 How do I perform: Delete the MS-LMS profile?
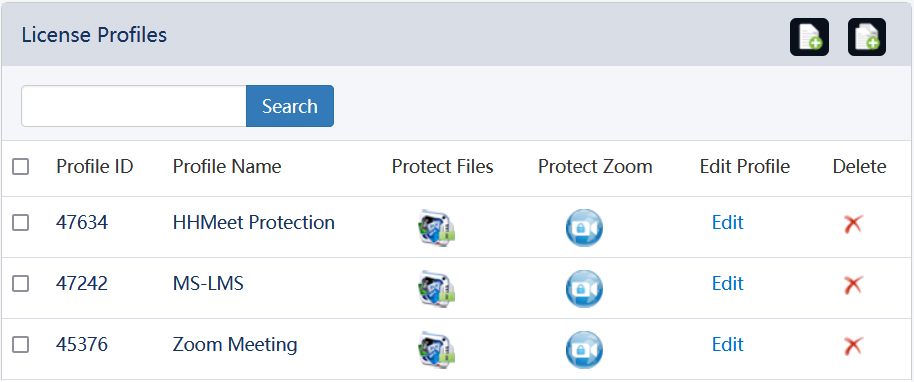[853, 285]
